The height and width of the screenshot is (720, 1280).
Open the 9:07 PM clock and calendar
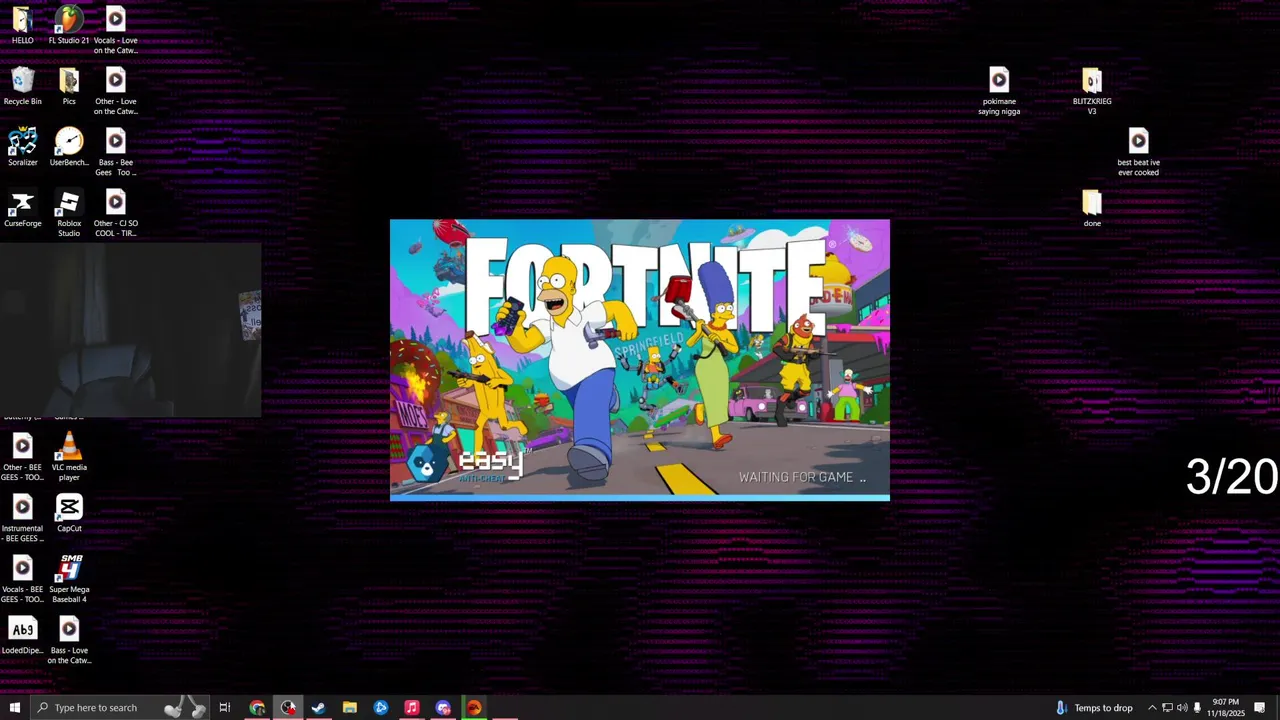(1225, 708)
